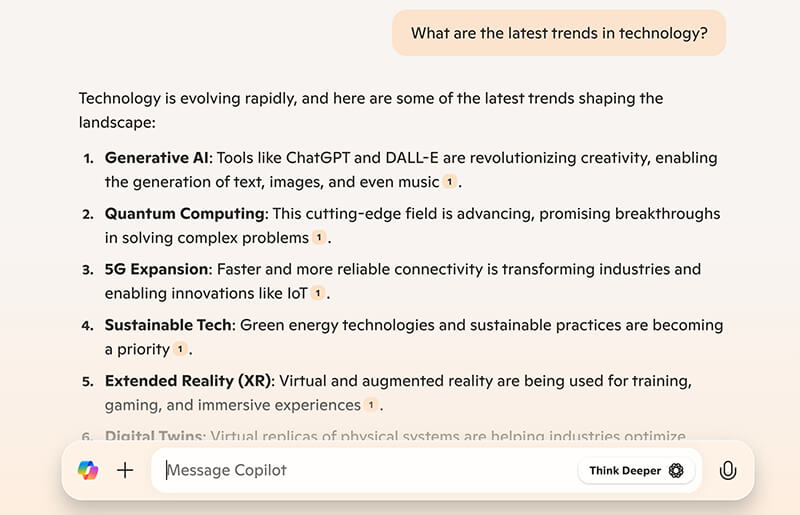Screen dimensions: 800x515
Task: Click the Copilot logo icon
Action: pyautogui.click(x=88, y=470)
